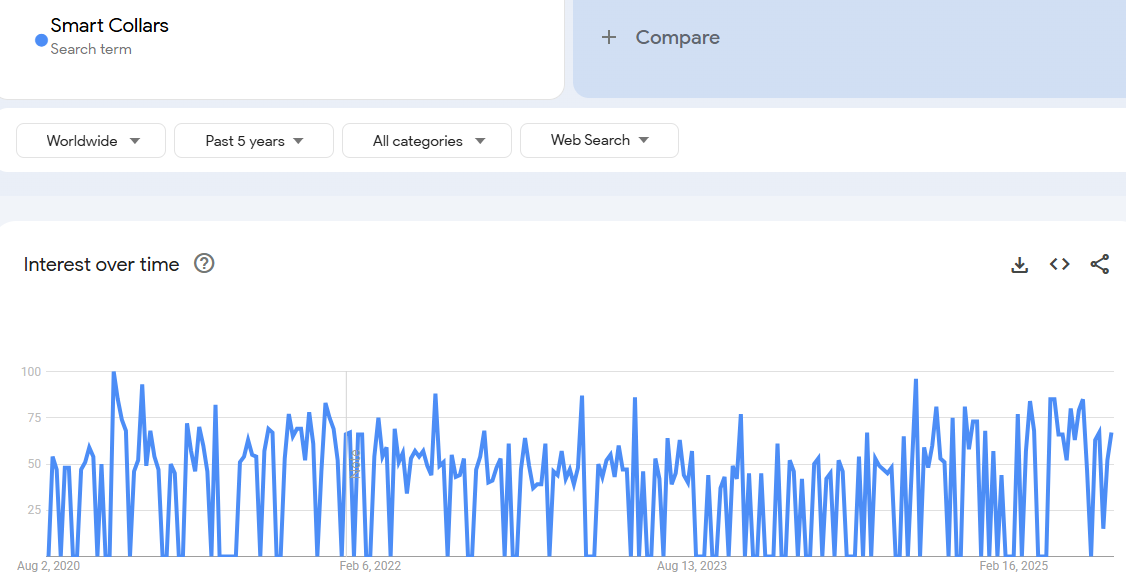This screenshot has height=587, width=1126.
Task: Click the blue dot next to Smart Collars
Action: (x=41, y=40)
